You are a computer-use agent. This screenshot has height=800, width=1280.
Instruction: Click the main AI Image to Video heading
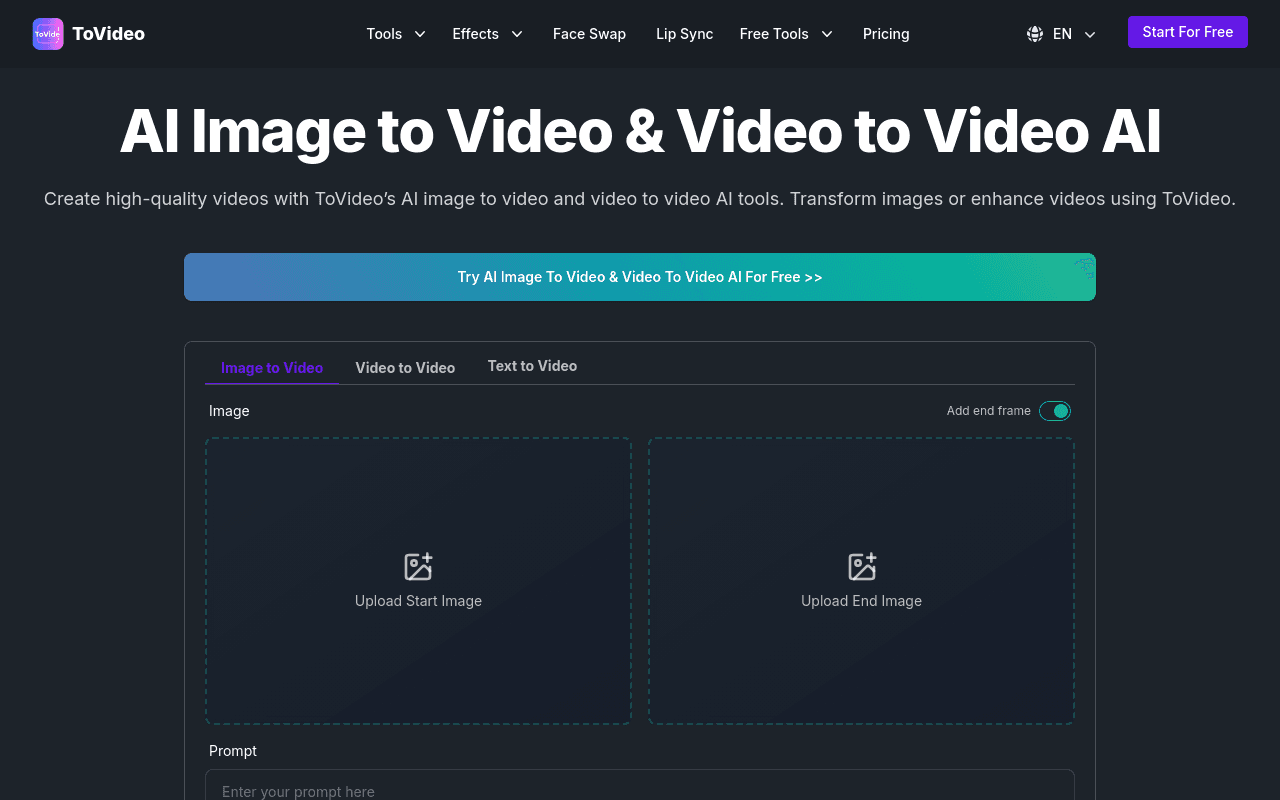tap(640, 131)
